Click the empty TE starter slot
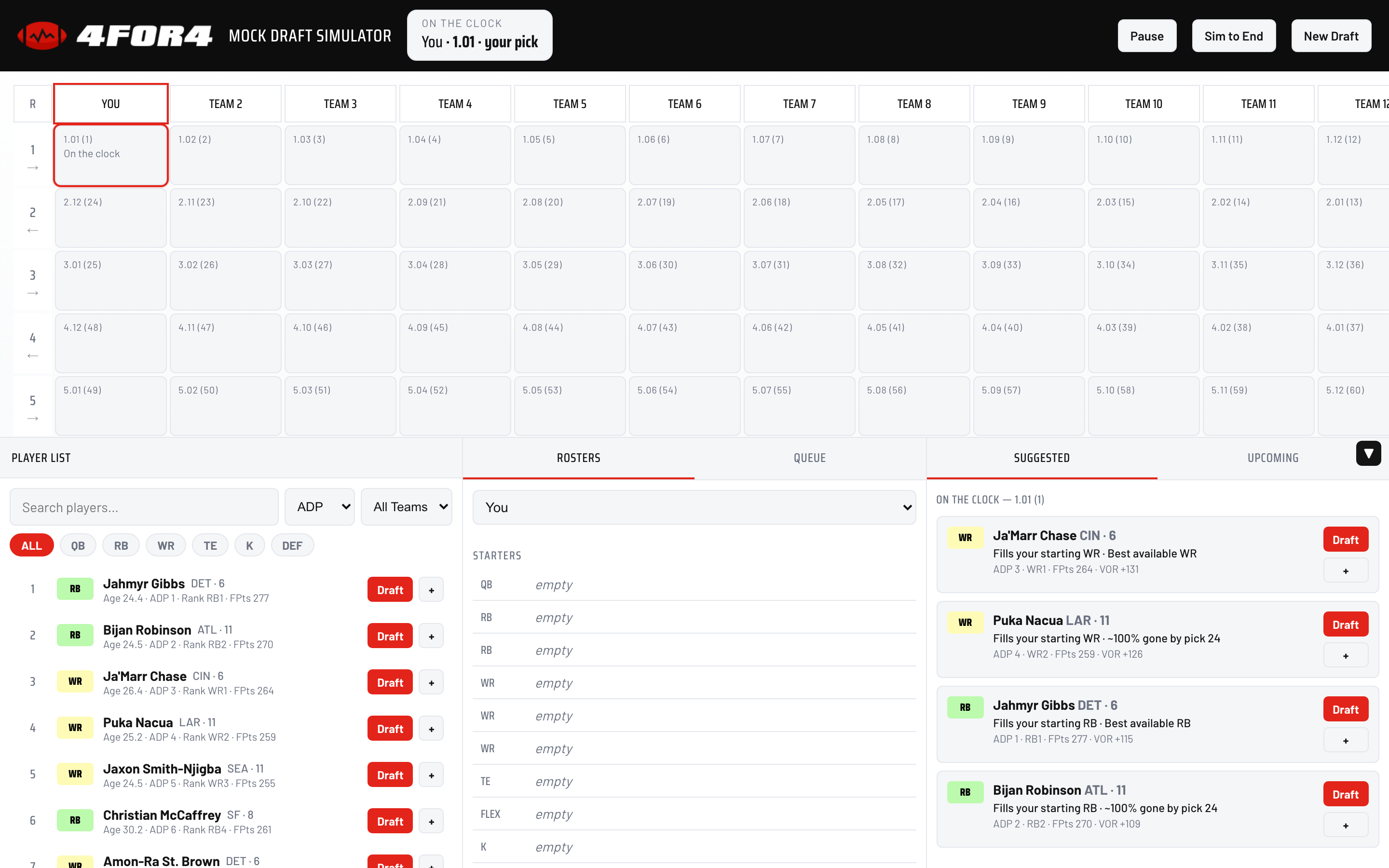This screenshot has width=1389, height=868. [x=694, y=781]
